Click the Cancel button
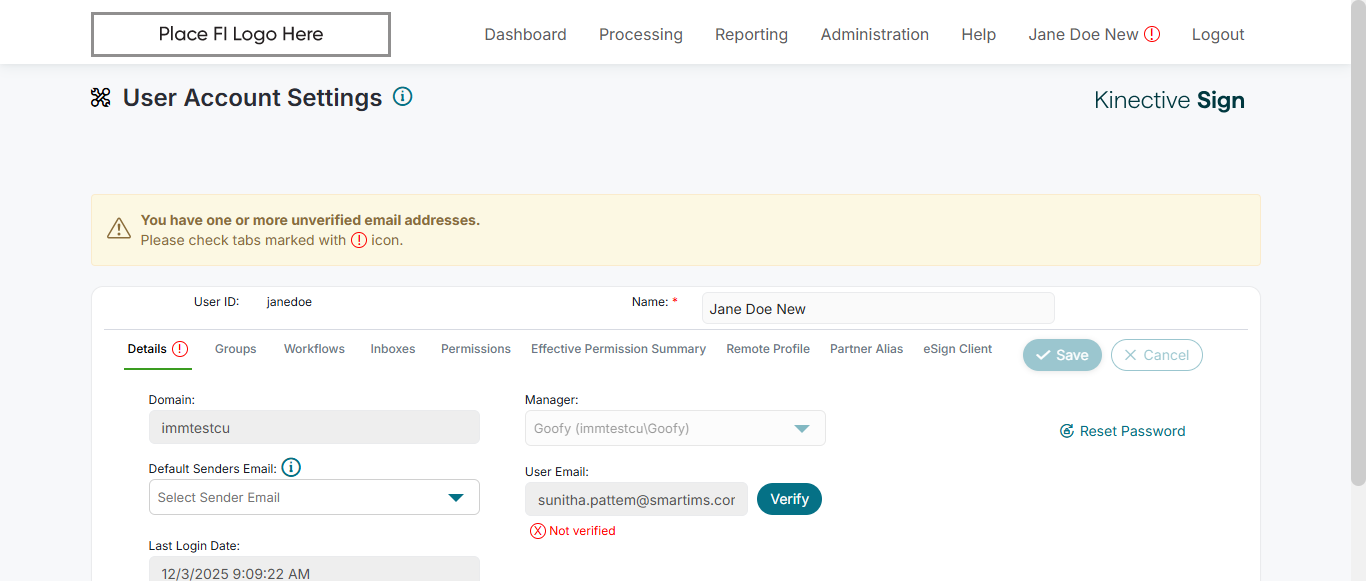Viewport: 1366px width, 581px height. click(1156, 355)
